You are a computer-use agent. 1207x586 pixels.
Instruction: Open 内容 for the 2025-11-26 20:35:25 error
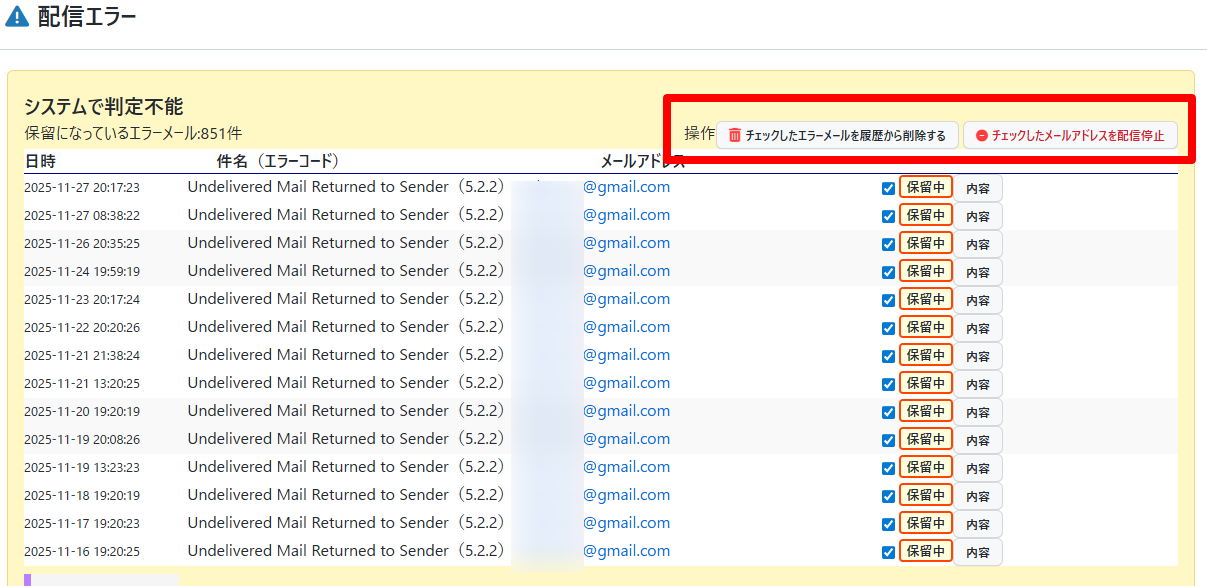(977, 244)
